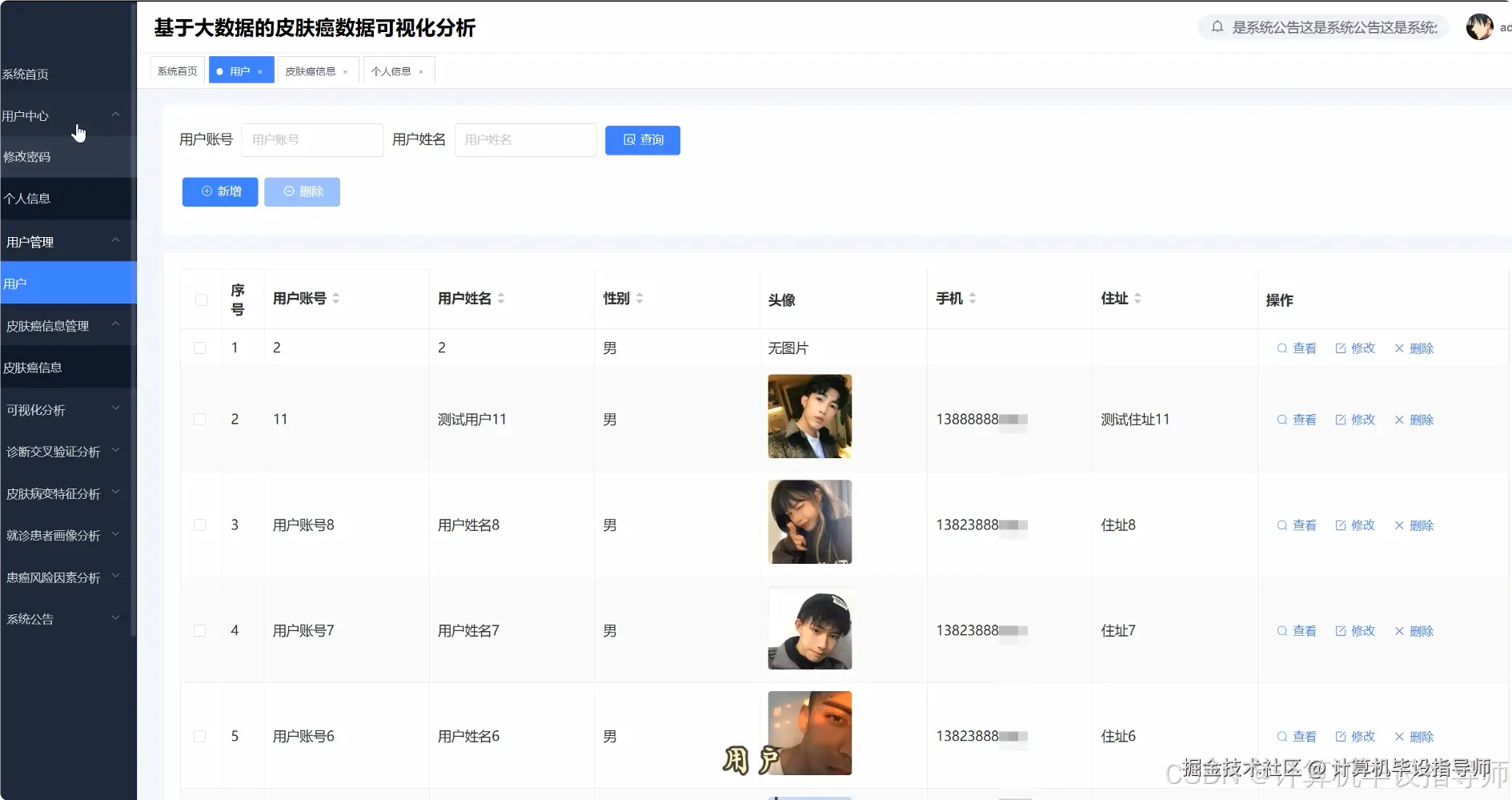
Task: Open the 个人信息 tab
Action: coord(391,71)
